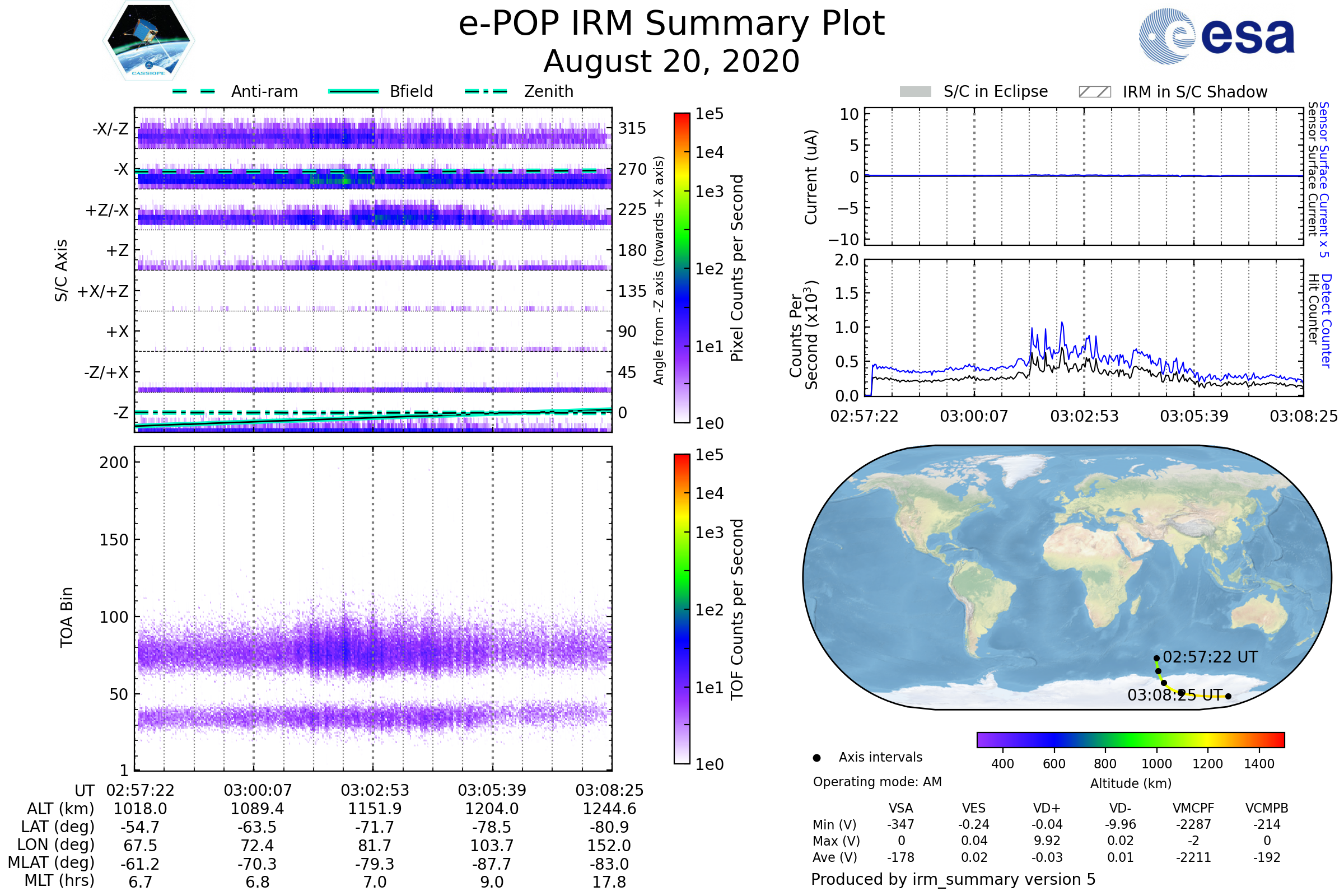This screenshot has width=1344, height=896.
Task: Click the Pixel Counts per Second colorbar
Action: click(x=682, y=268)
